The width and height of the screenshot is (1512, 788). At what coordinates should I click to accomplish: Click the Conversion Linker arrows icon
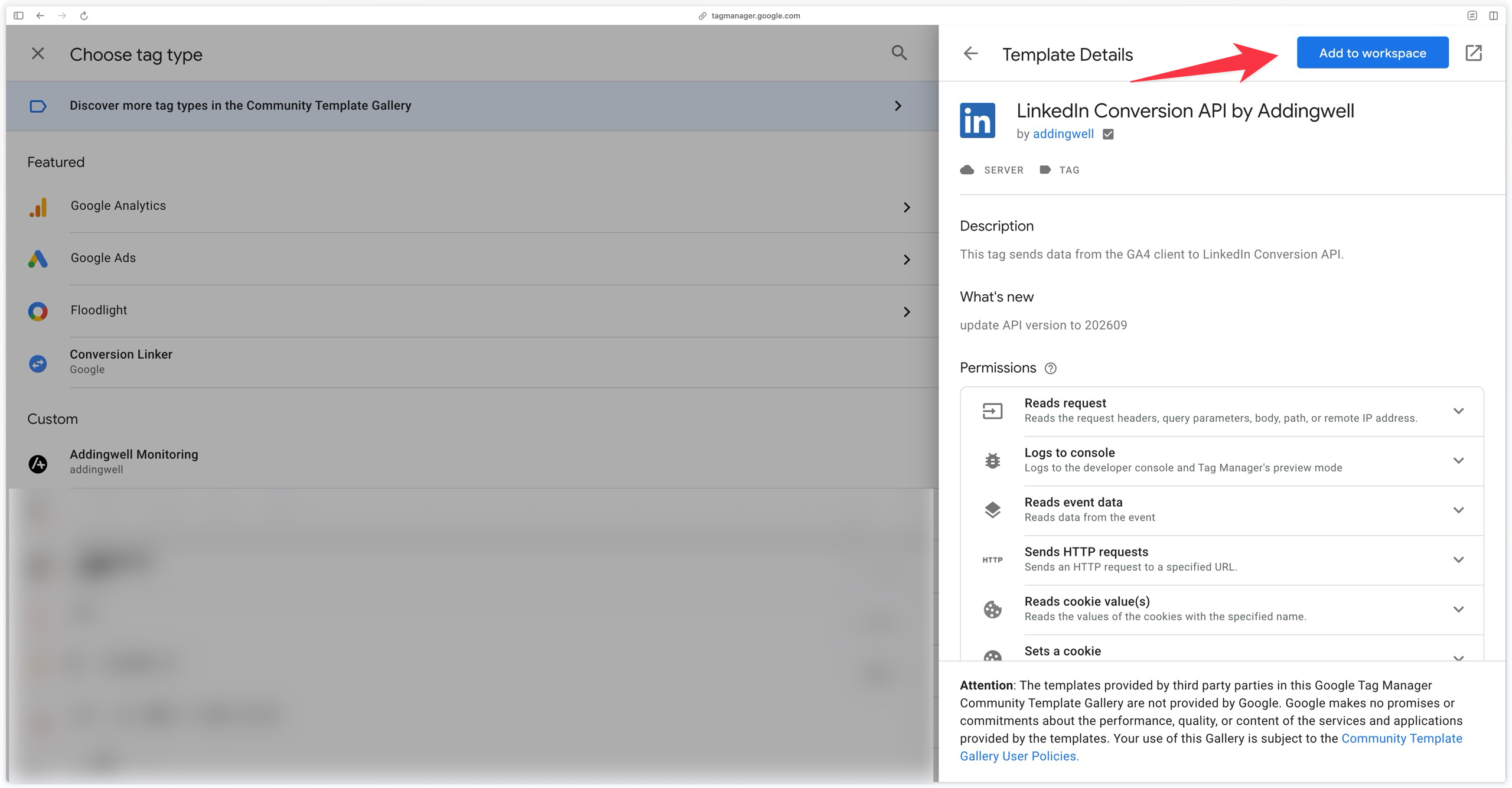pyautogui.click(x=38, y=363)
